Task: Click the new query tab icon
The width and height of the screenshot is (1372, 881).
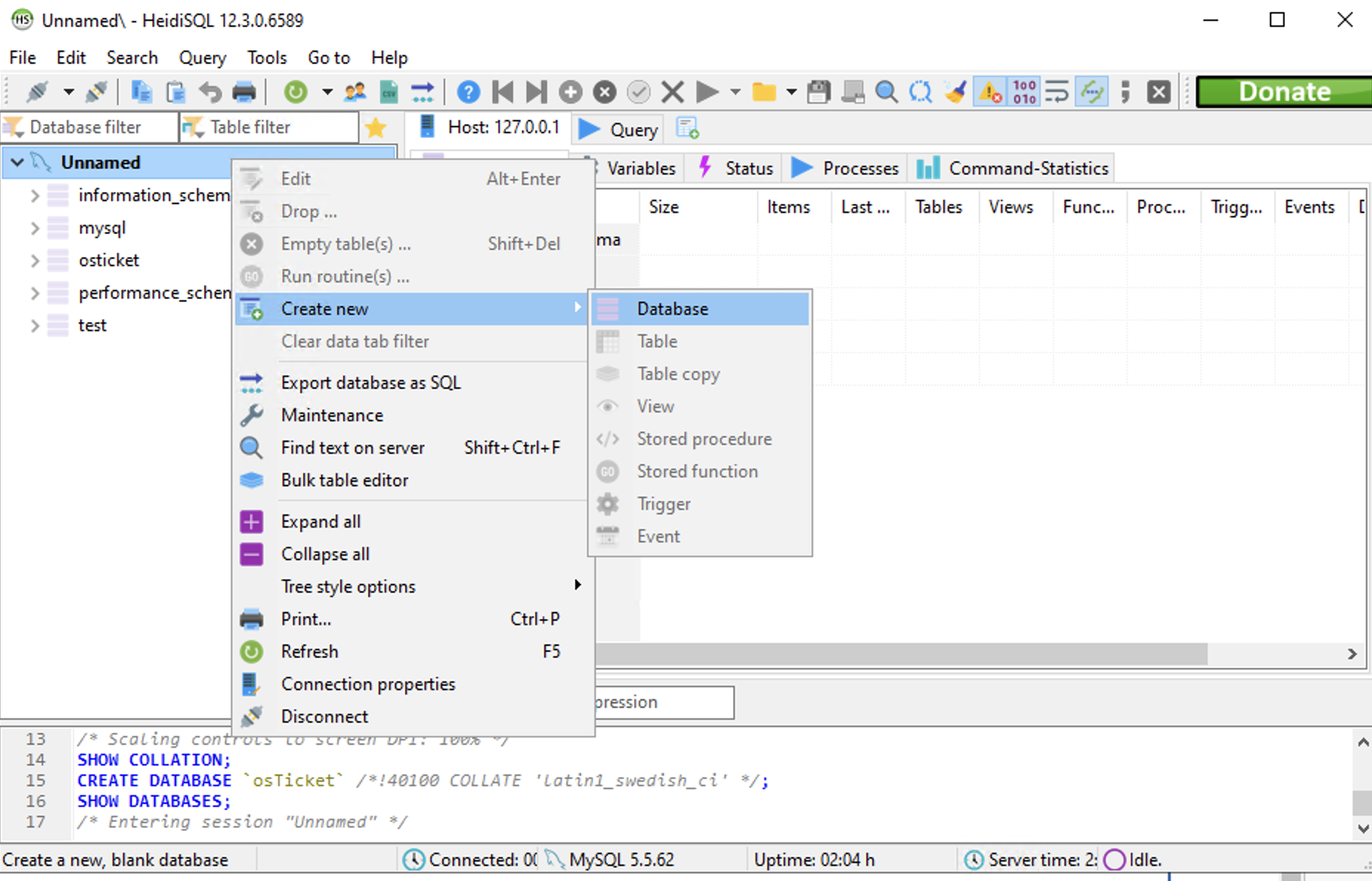Action: 687,129
